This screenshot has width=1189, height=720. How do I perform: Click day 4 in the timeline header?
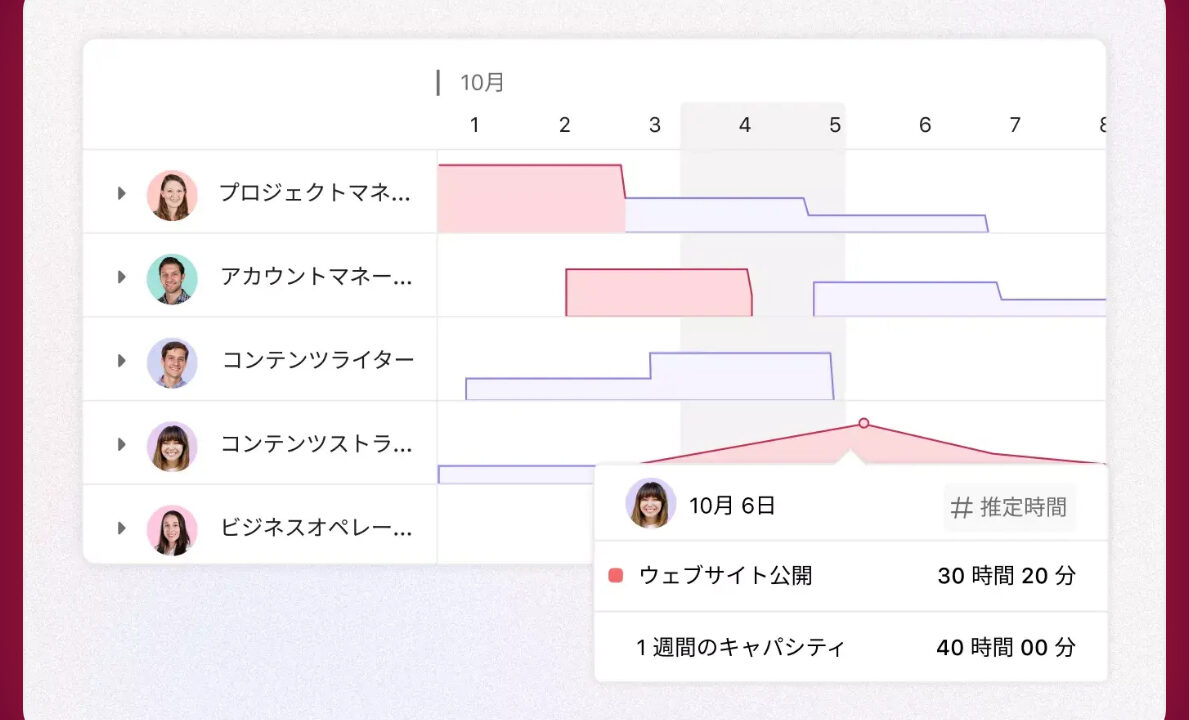pyautogui.click(x=744, y=125)
